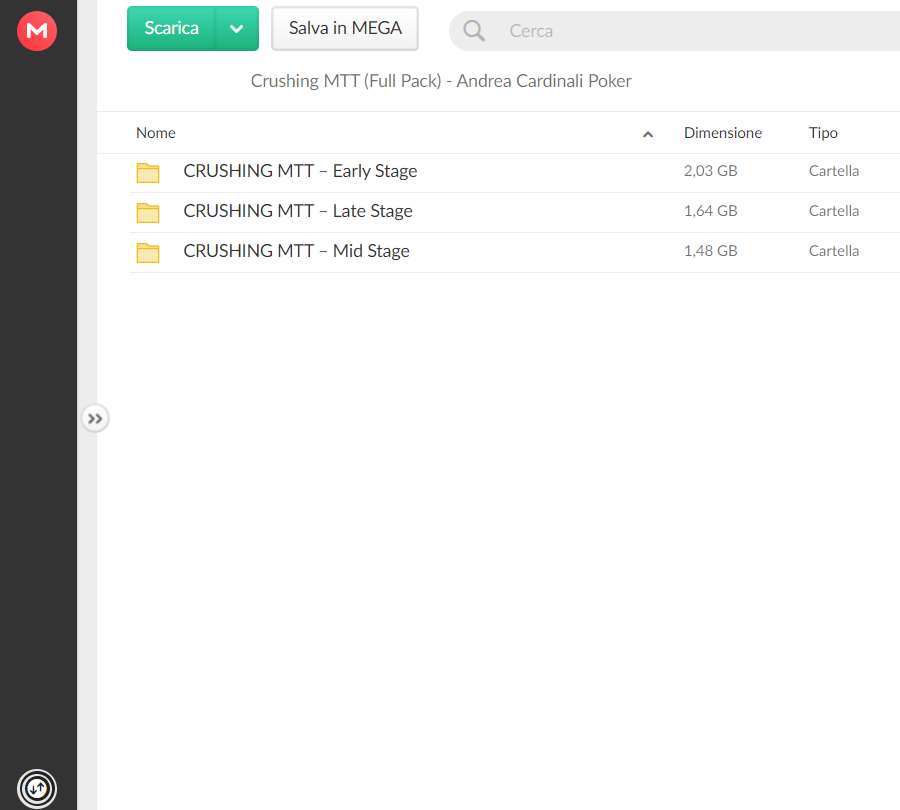The image size is (900, 810).
Task: Click the 2,03 GB size value
Action: point(711,171)
